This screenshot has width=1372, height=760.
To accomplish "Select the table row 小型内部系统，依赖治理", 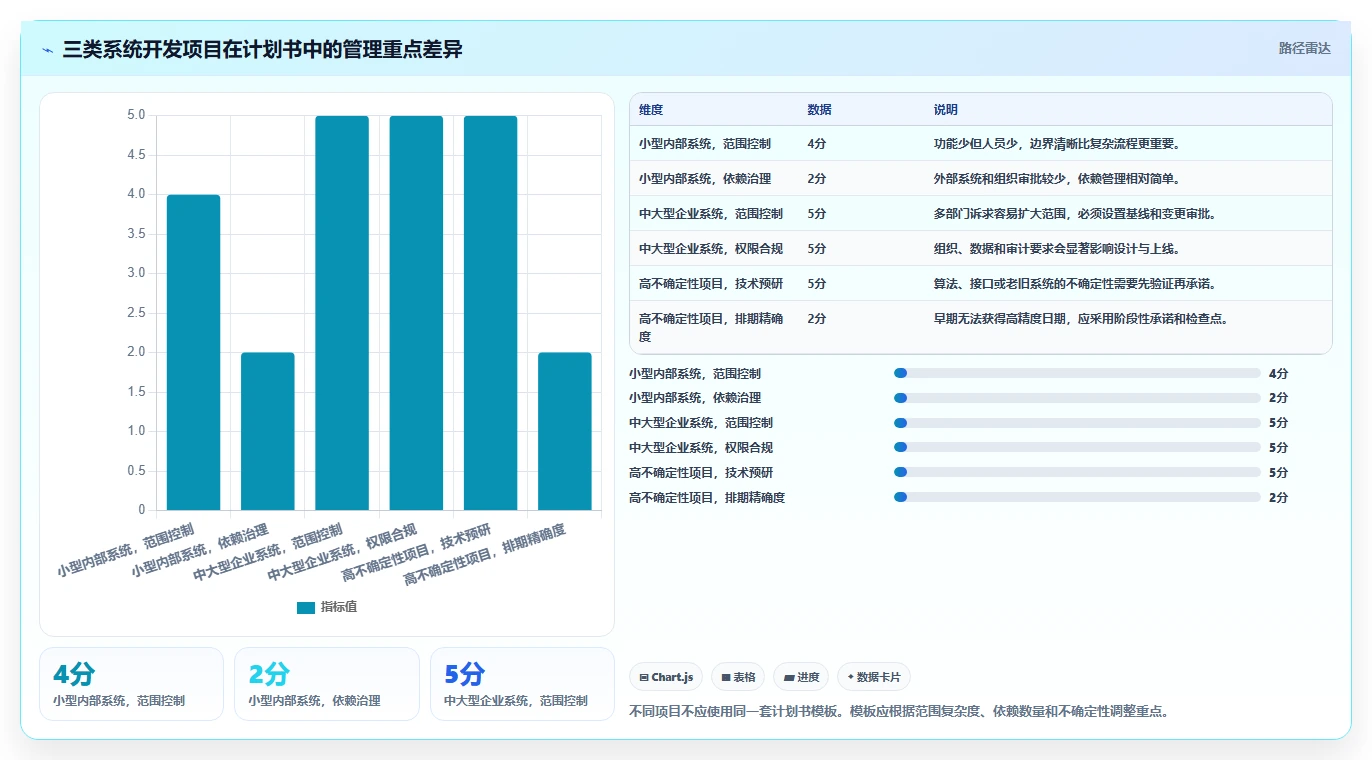I will 981,178.
